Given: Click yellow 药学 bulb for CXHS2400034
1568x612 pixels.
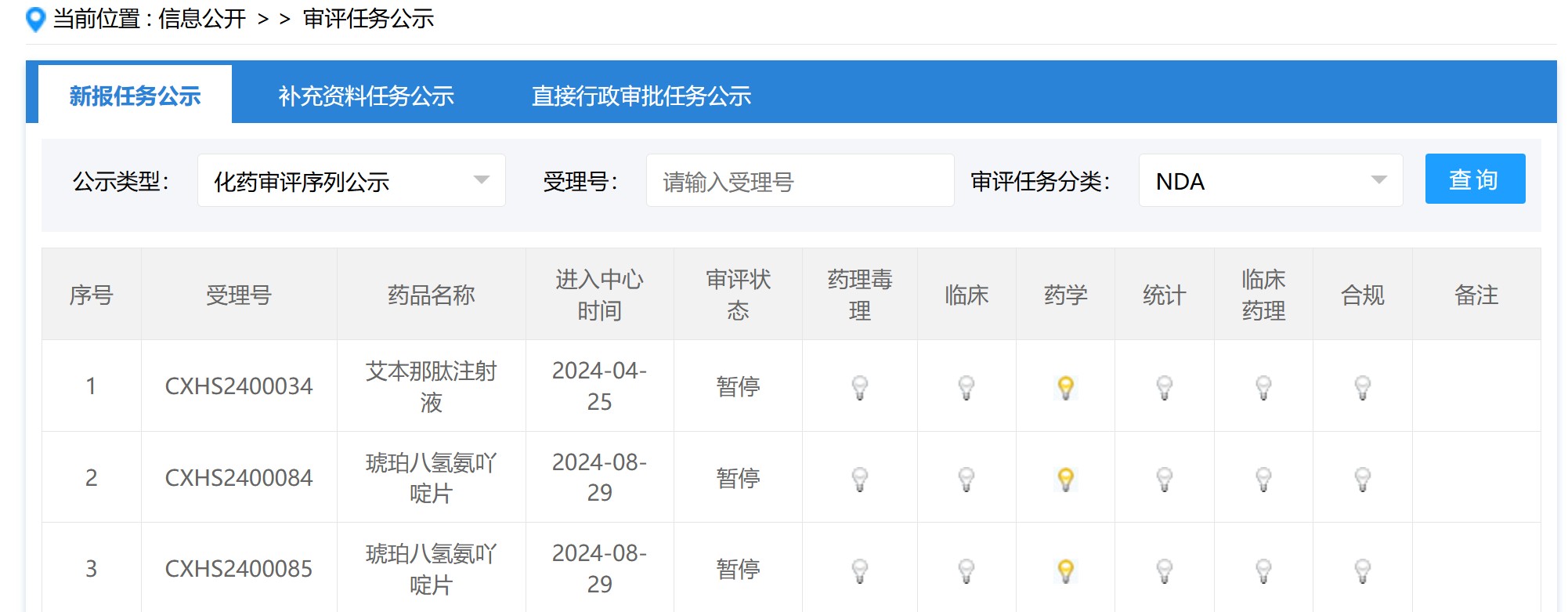Looking at the screenshot, I should coord(1065,387).
